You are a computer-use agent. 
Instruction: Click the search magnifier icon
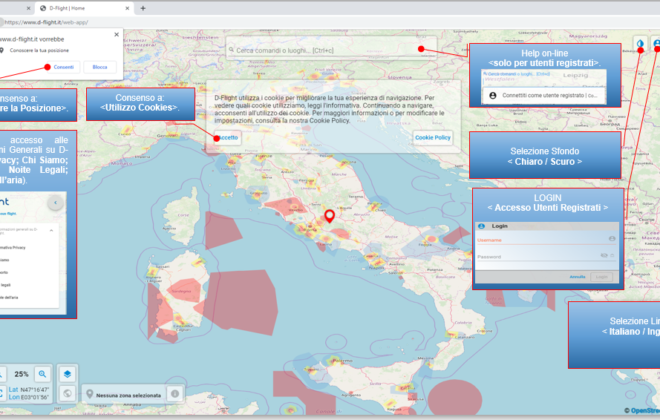[x=231, y=50]
